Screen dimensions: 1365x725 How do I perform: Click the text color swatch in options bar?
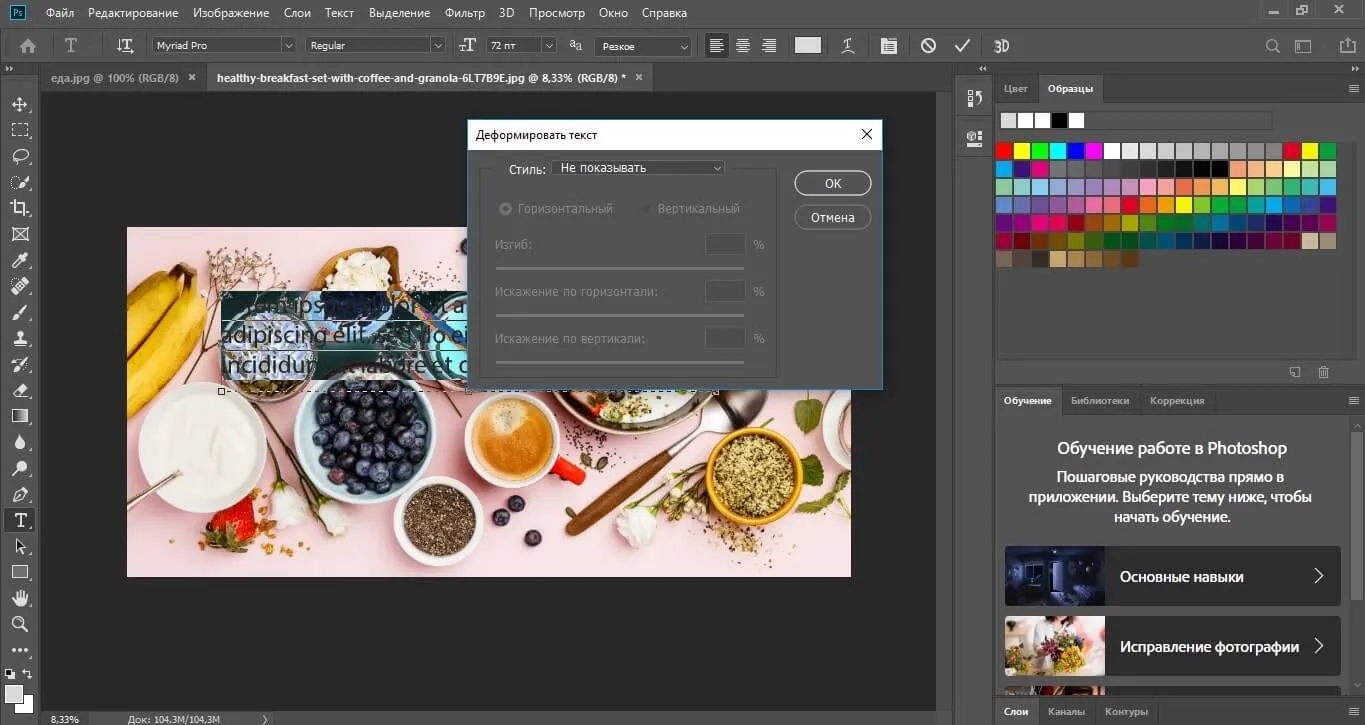point(807,46)
